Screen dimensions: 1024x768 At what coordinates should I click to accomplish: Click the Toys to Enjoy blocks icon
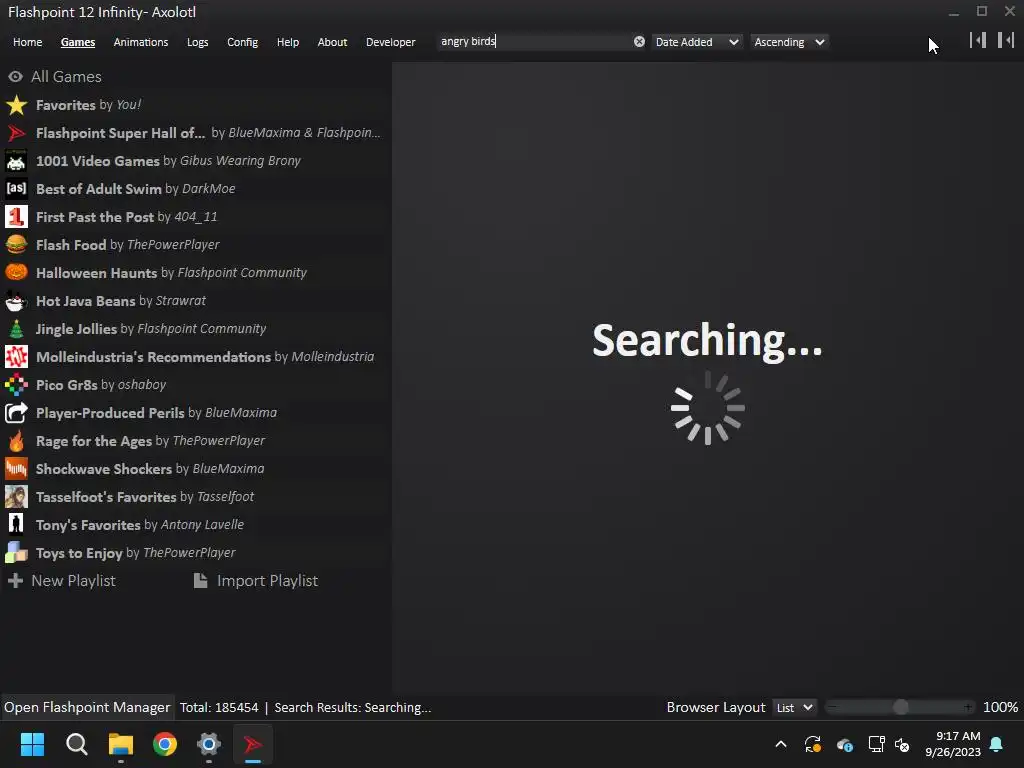tap(16, 553)
